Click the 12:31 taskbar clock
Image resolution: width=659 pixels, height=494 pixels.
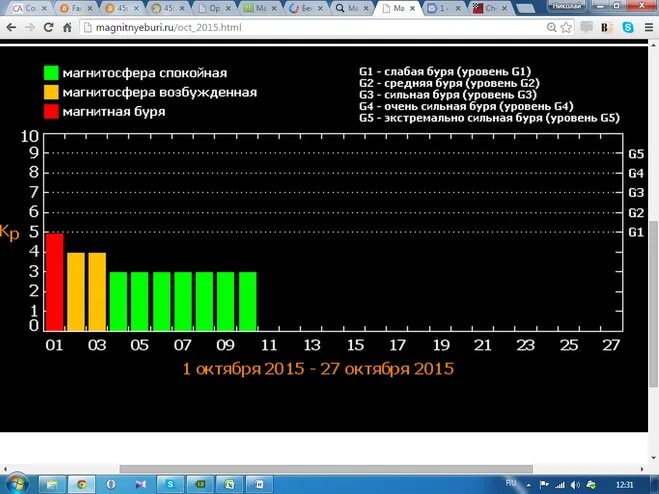click(x=625, y=485)
